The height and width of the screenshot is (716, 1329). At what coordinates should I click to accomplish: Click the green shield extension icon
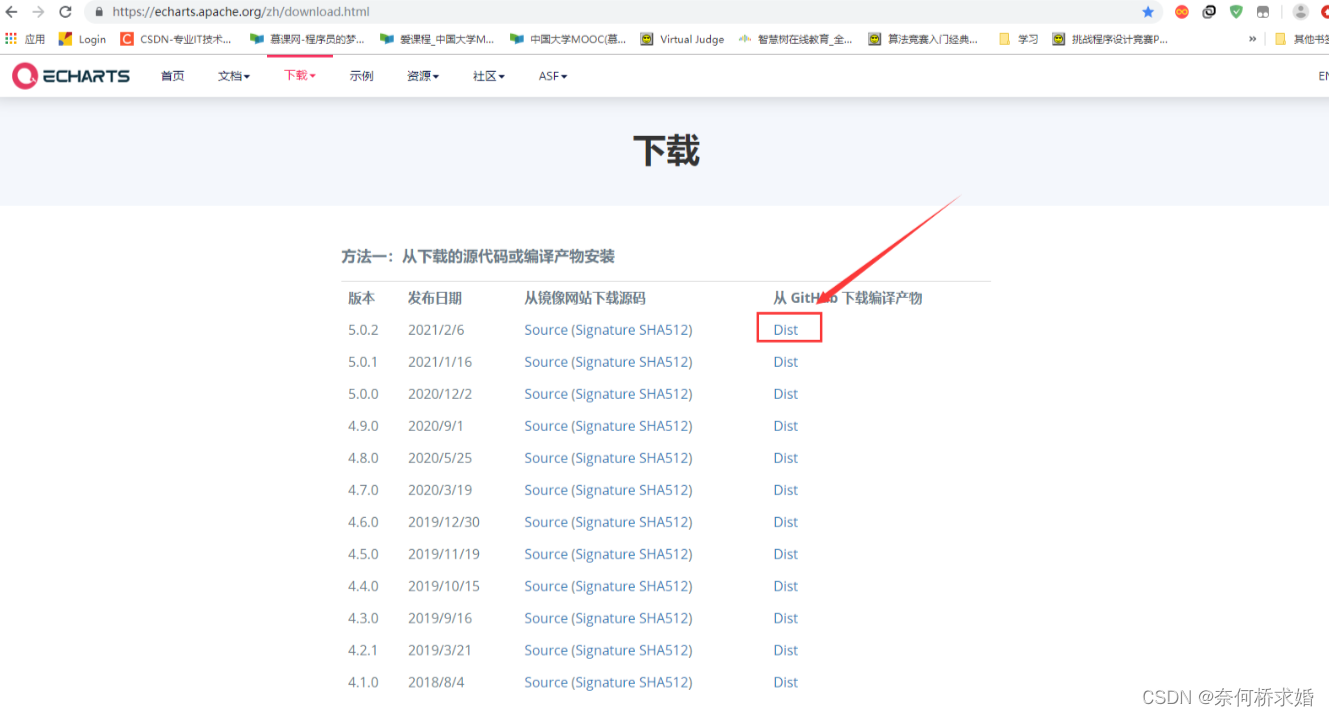click(1235, 12)
